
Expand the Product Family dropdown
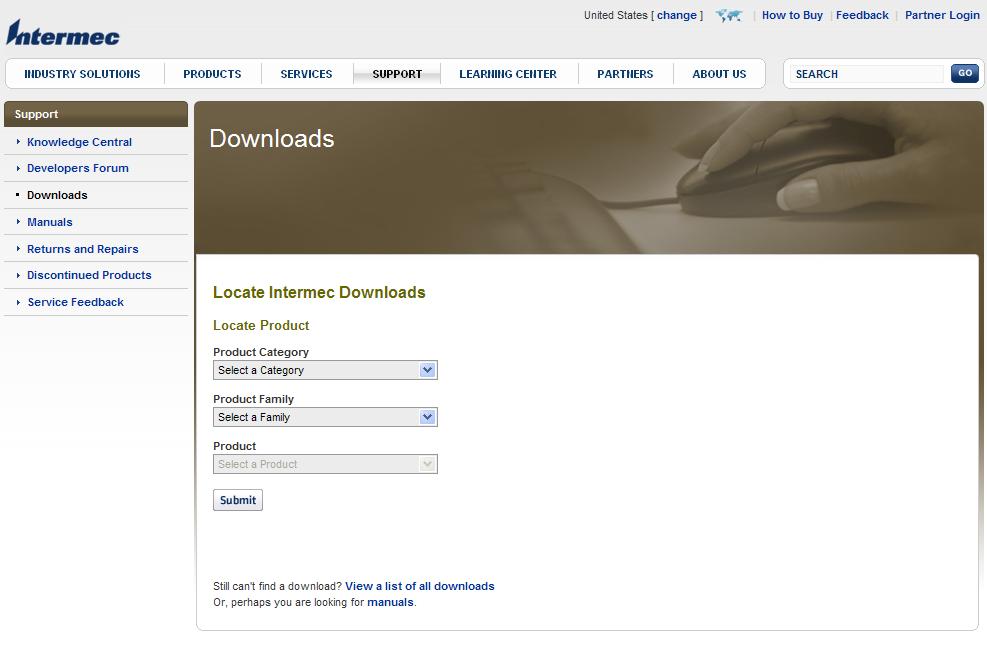325,417
